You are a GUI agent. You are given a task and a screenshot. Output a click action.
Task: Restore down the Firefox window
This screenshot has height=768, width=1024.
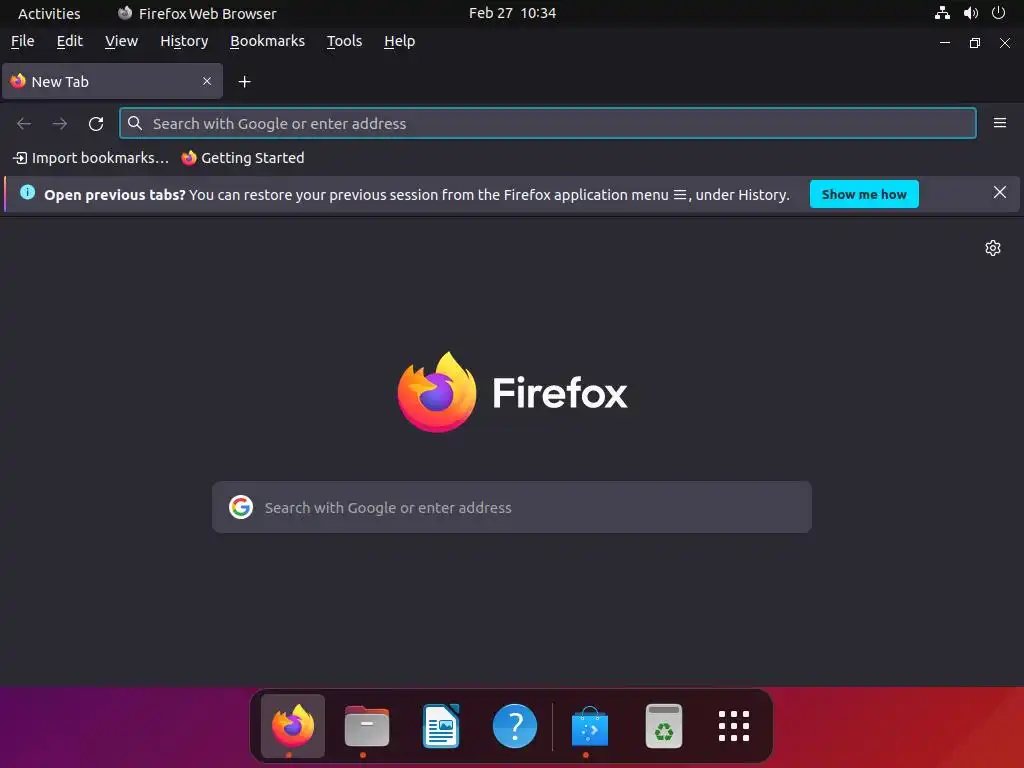point(974,43)
